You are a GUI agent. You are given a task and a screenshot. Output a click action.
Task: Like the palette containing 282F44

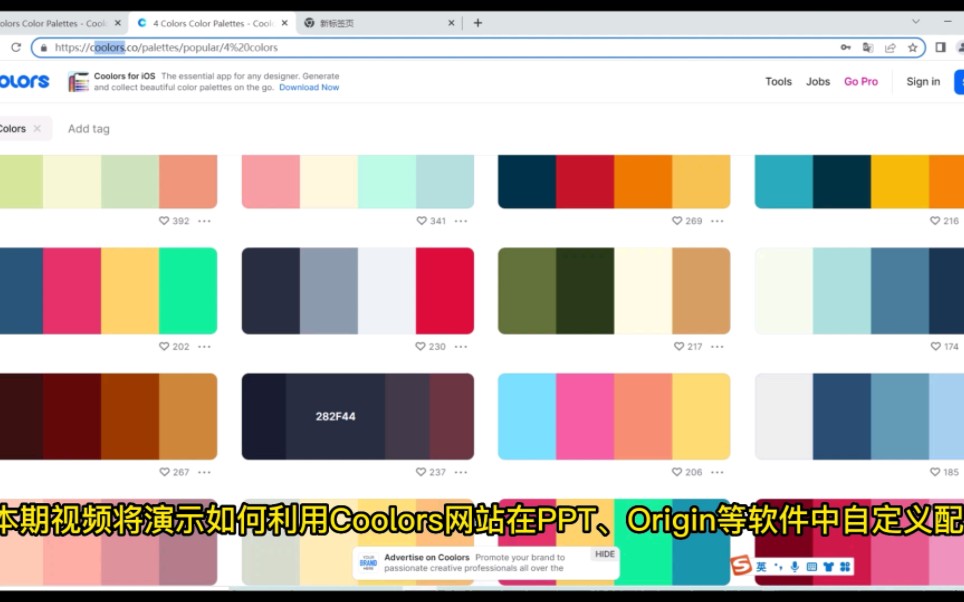point(419,471)
